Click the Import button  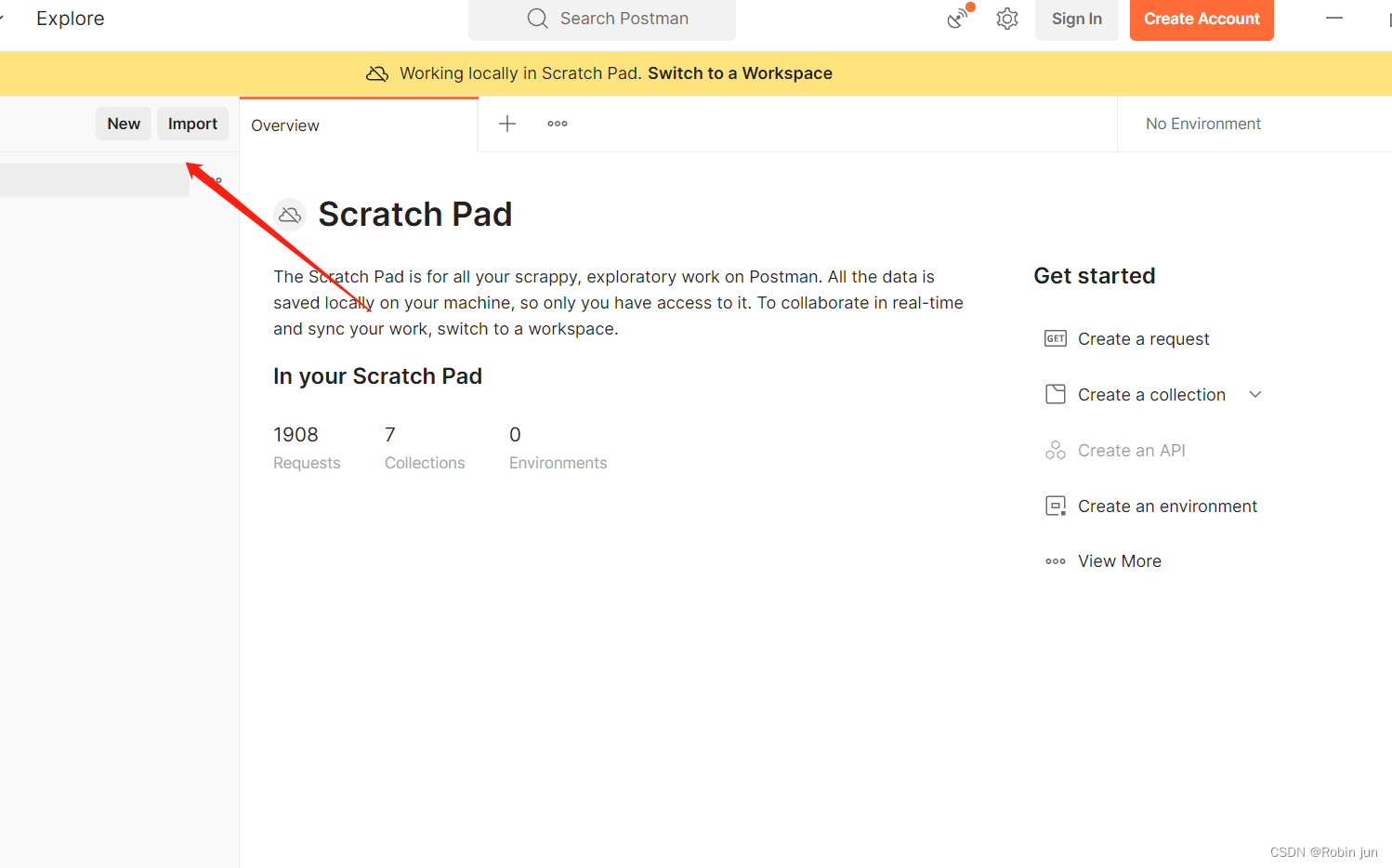click(192, 124)
